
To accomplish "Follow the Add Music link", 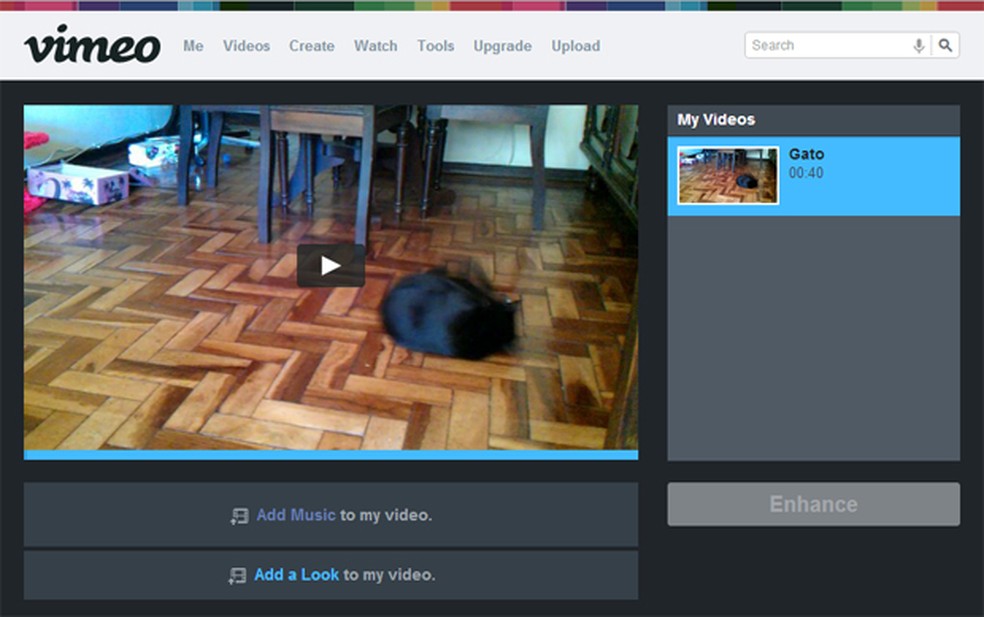I will 296,516.
